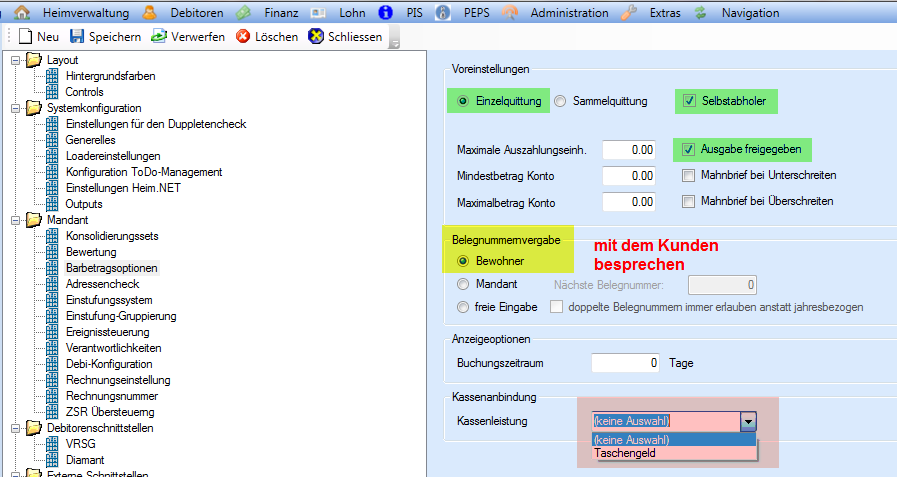This screenshot has height=477, width=897.
Task: Click the Extras wrench icon
Action: pos(629,12)
